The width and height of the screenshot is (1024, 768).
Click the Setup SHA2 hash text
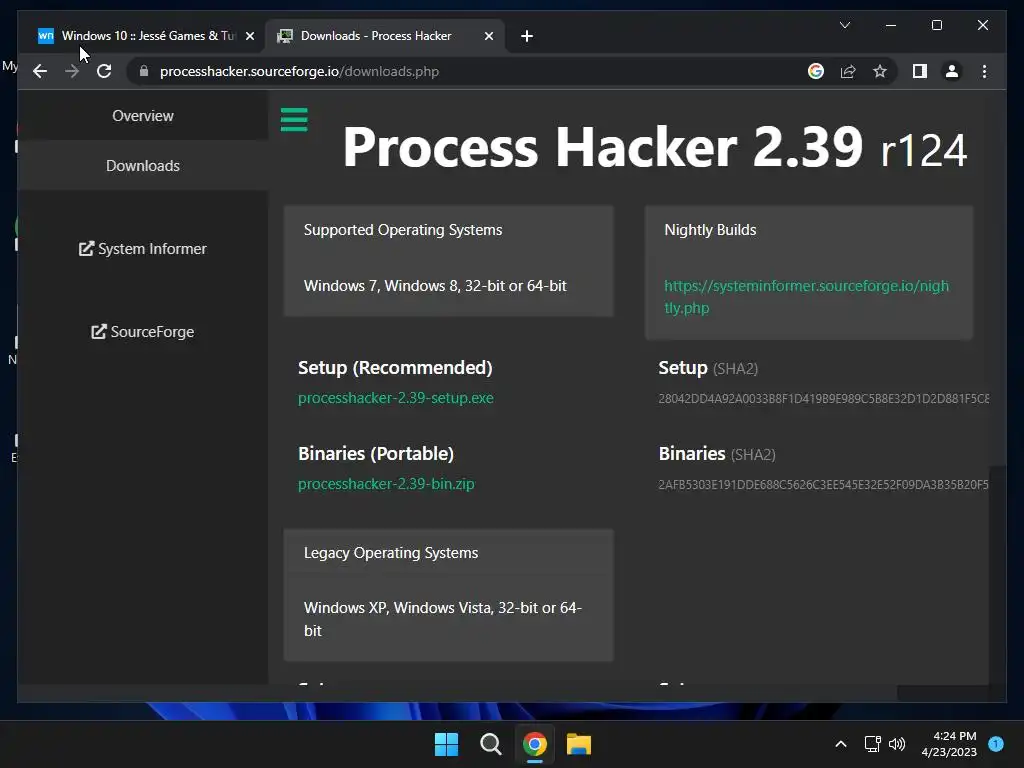click(x=824, y=398)
